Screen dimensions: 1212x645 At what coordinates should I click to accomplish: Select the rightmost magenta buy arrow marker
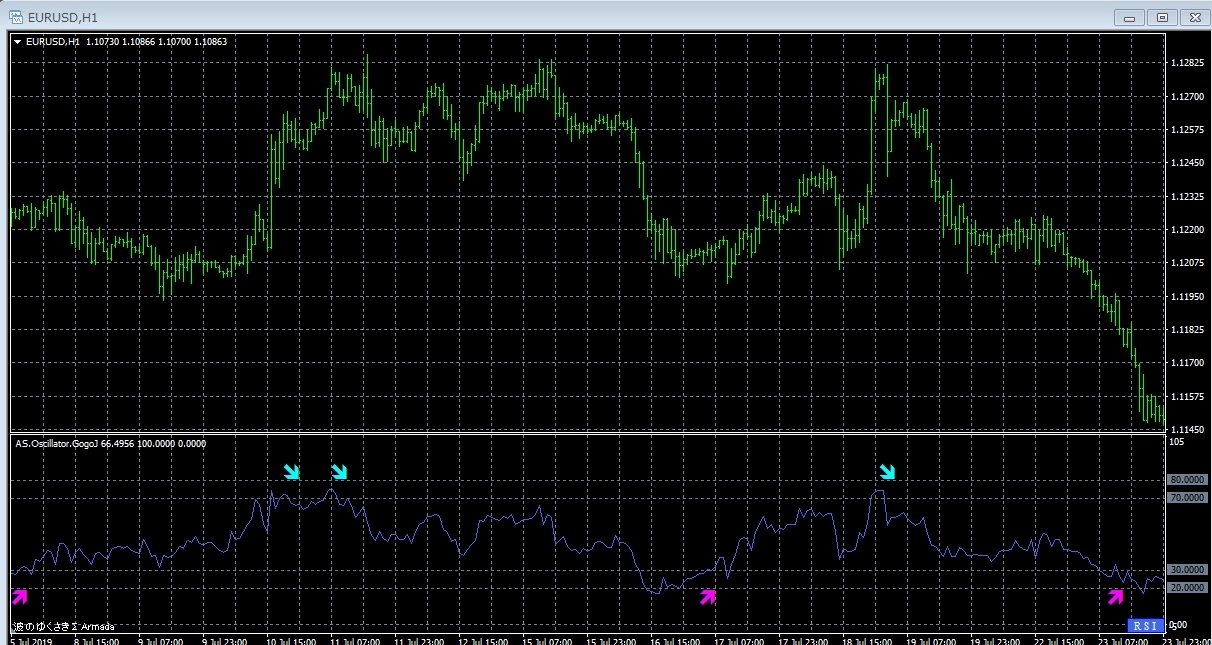pos(1115,597)
